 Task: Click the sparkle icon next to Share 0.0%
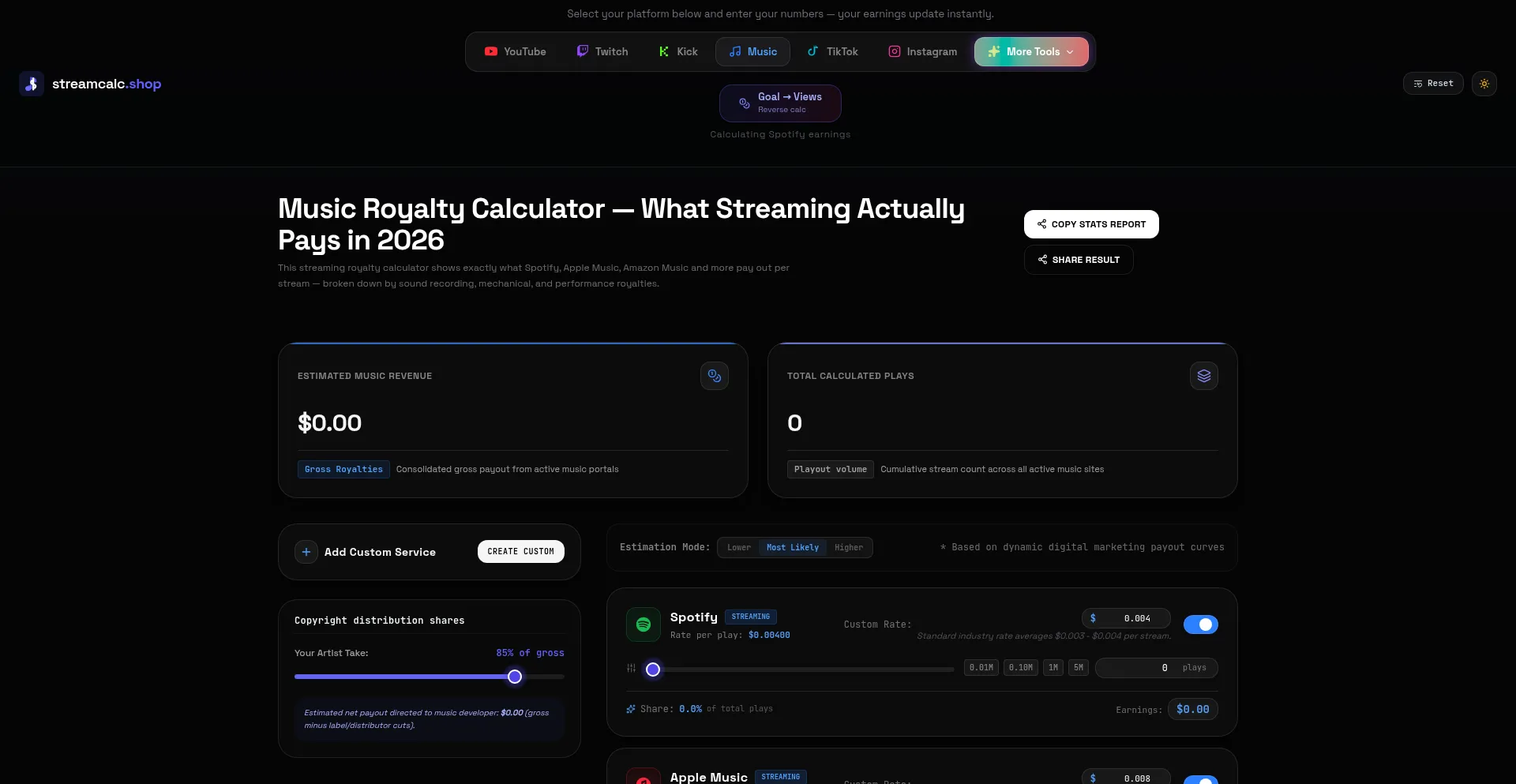[x=631, y=709]
